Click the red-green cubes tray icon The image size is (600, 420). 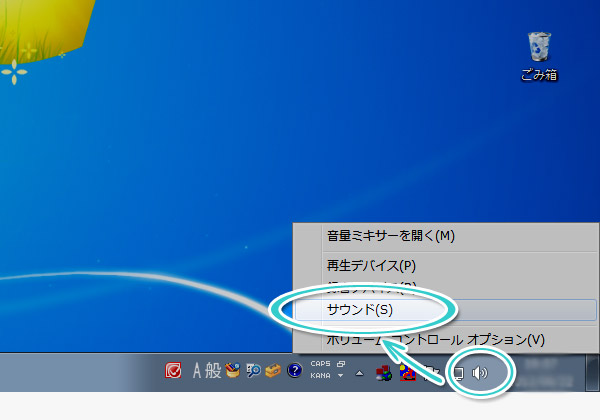pyautogui.click(x=384, y=373)
